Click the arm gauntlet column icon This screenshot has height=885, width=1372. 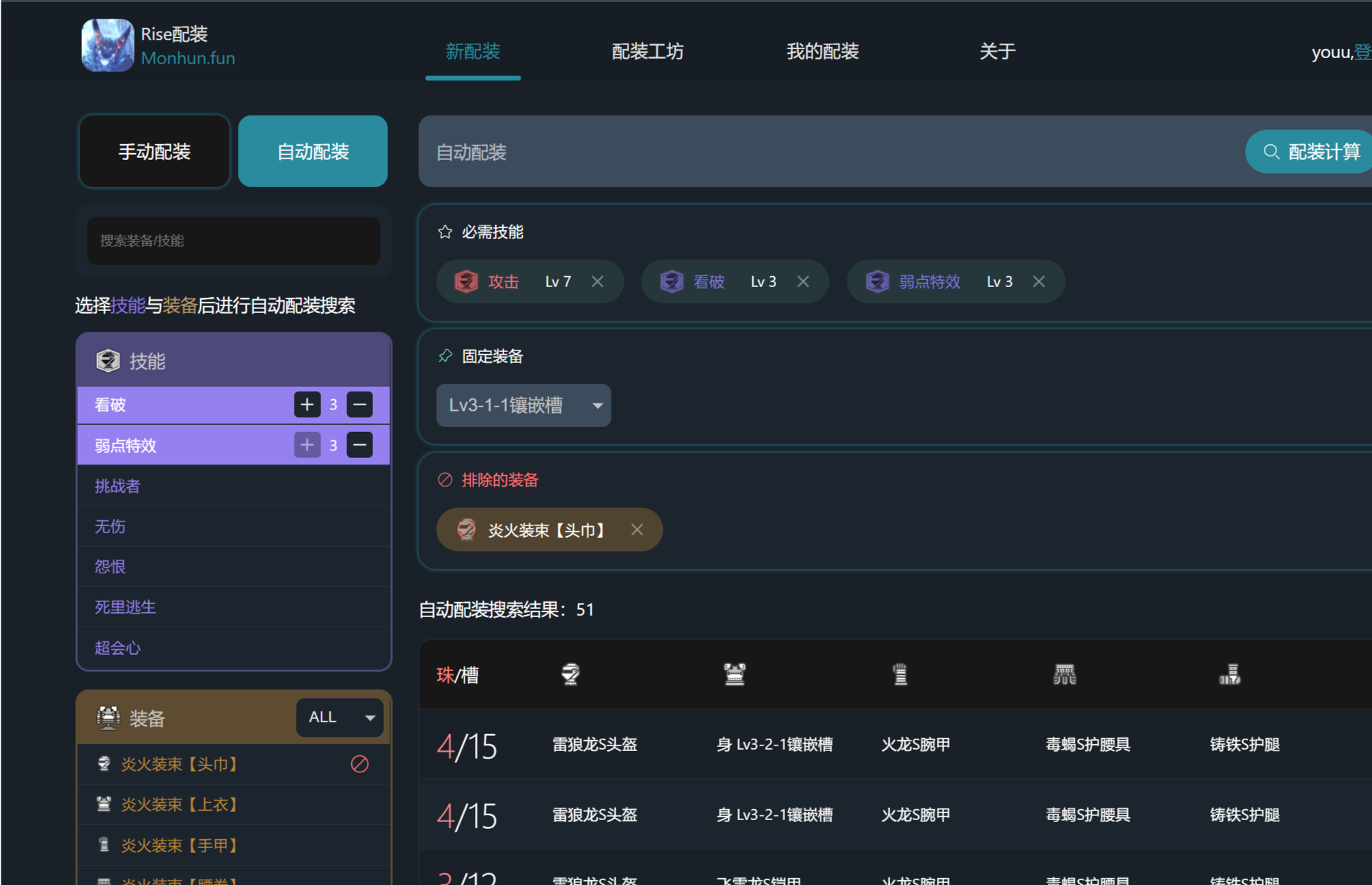[x=900, y=675]
